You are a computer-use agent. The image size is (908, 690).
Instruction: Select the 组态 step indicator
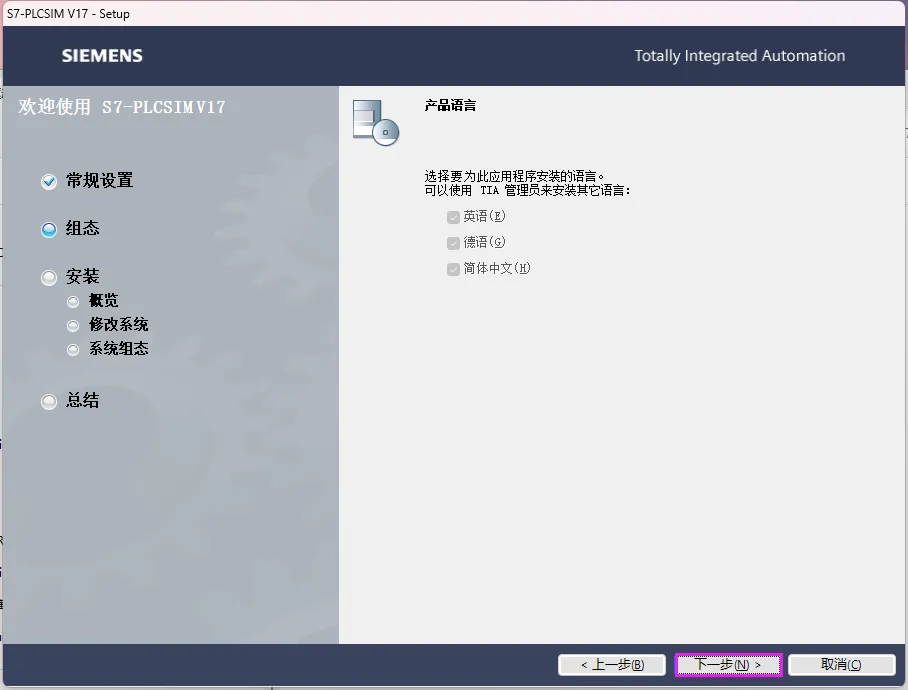pos(49,230)
